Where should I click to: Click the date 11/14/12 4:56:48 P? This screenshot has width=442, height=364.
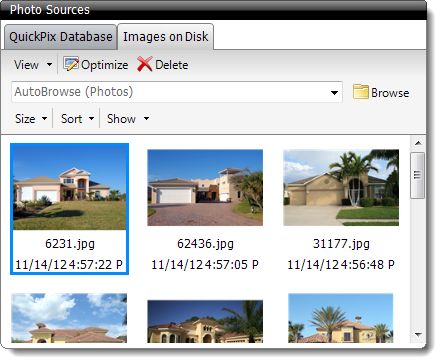(x=341, y=265)
